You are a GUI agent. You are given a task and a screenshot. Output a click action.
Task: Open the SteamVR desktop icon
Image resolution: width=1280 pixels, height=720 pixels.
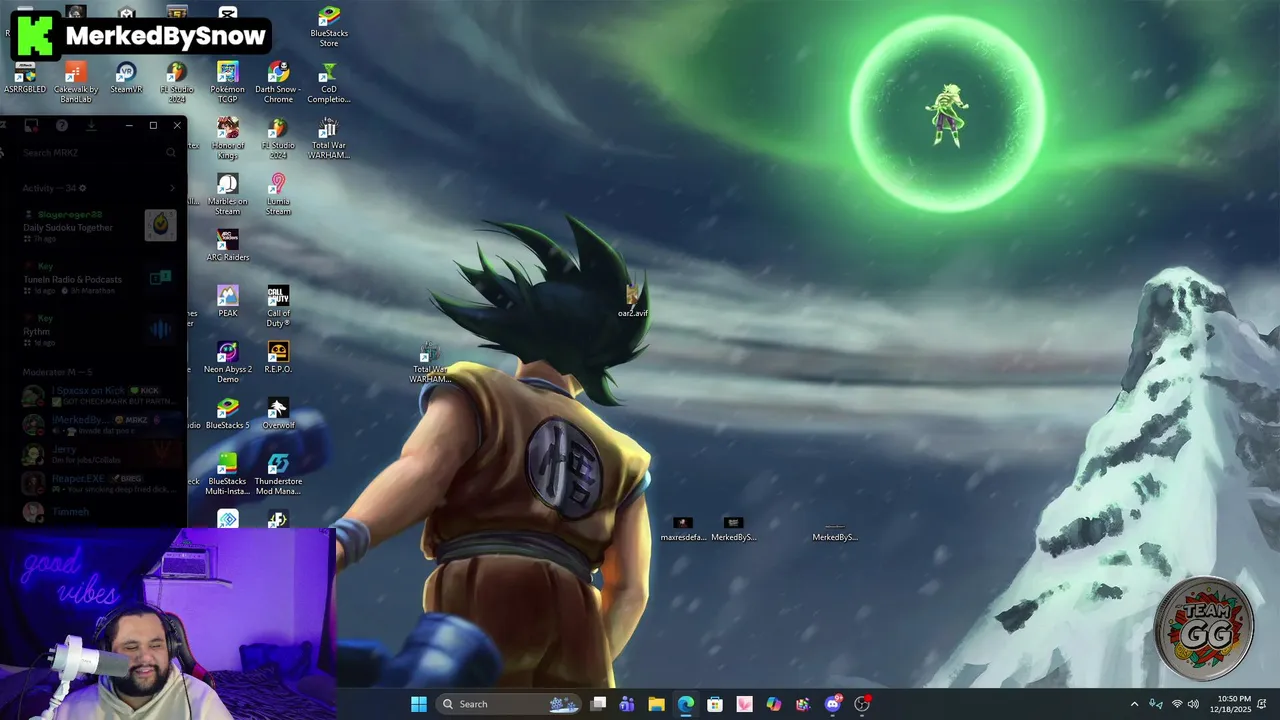pyautogui.click(x=126, y=79)
